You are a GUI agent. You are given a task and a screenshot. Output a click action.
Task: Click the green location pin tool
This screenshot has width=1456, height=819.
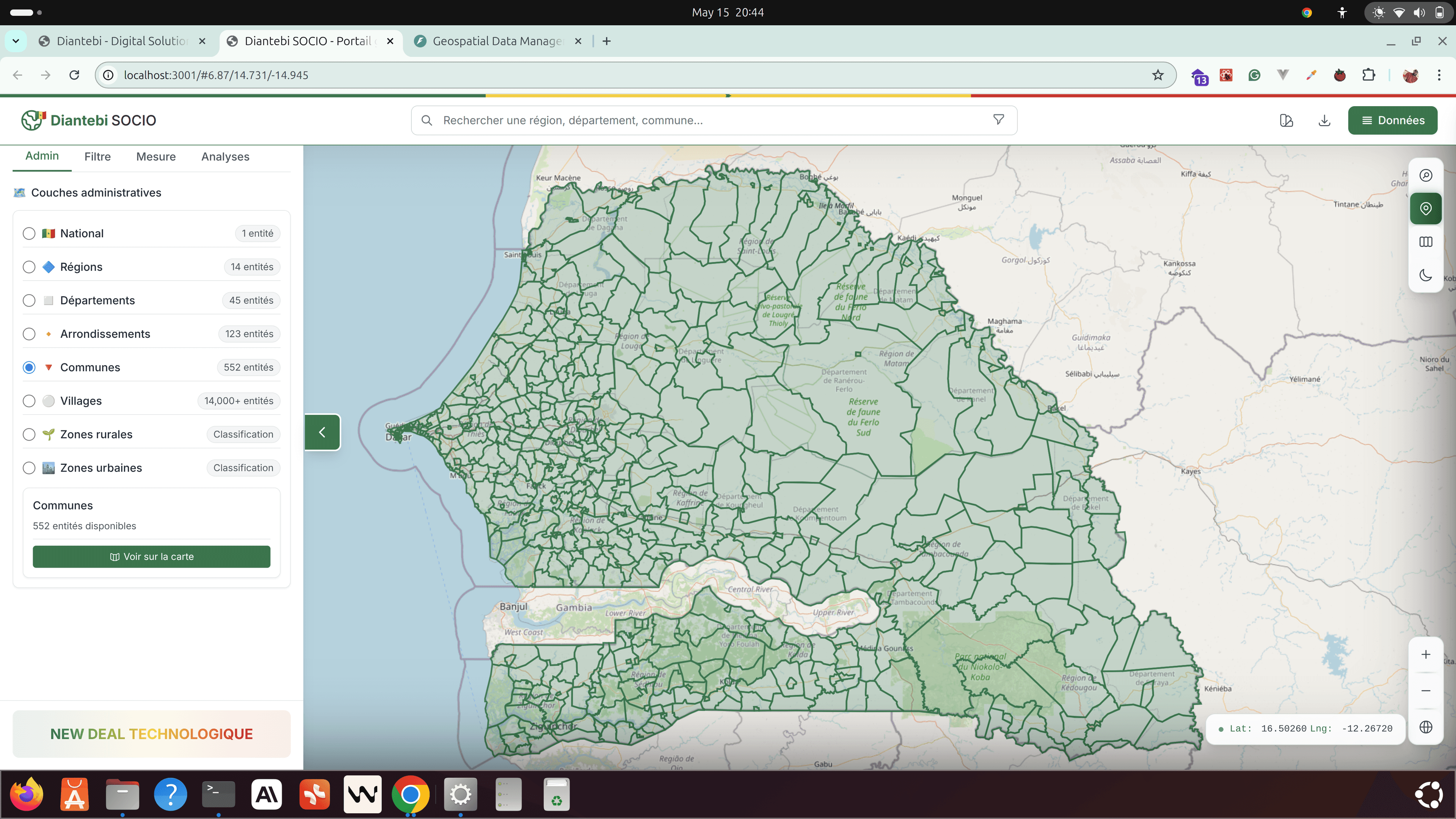point(1426,209)
